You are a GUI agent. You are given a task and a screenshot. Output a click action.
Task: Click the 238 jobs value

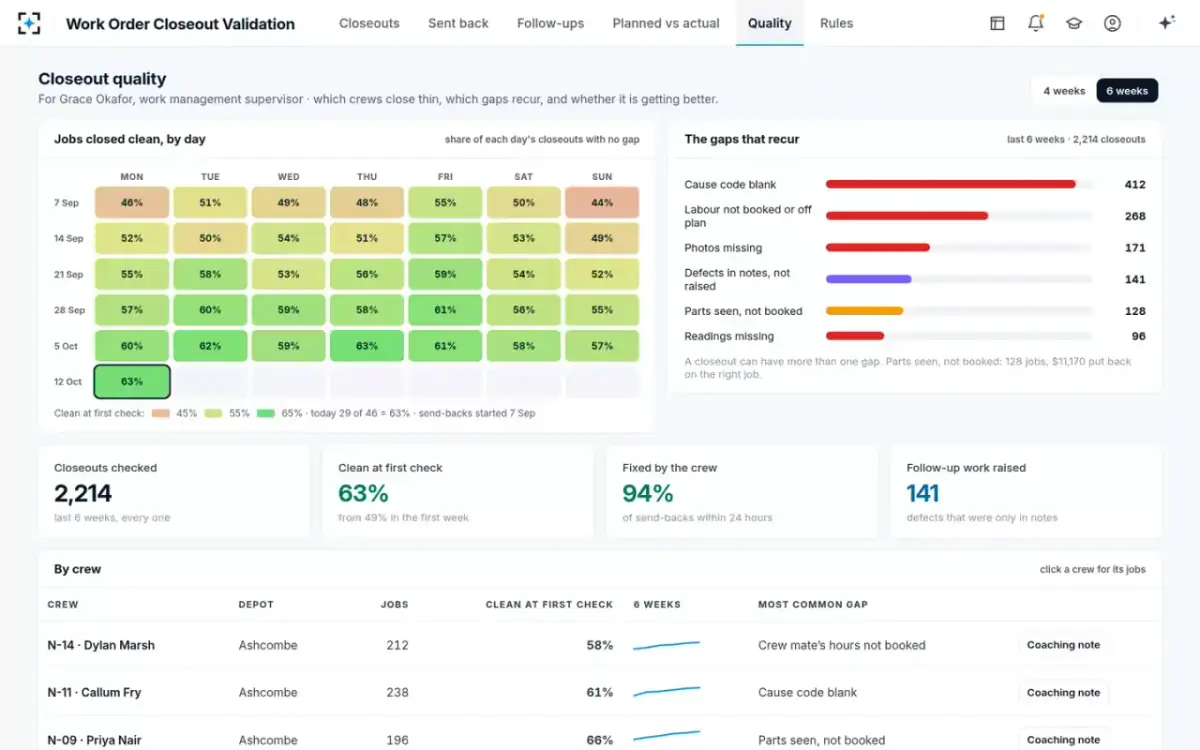397,692
